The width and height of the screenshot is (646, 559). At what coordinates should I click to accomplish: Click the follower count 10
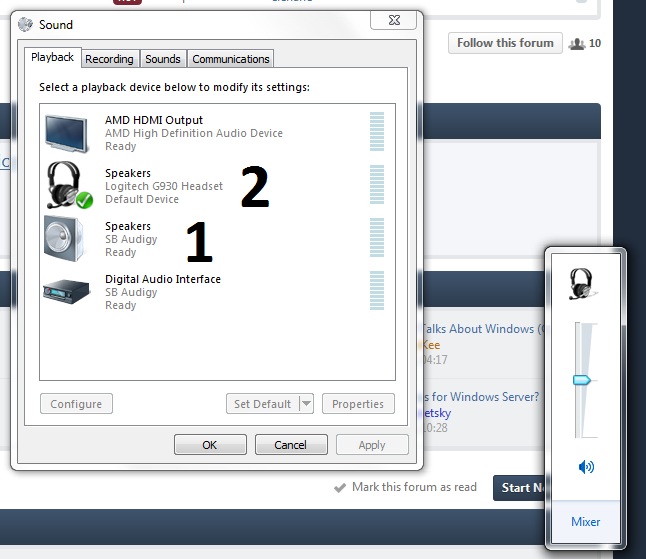pyautogui.click(x=595, y=43)
